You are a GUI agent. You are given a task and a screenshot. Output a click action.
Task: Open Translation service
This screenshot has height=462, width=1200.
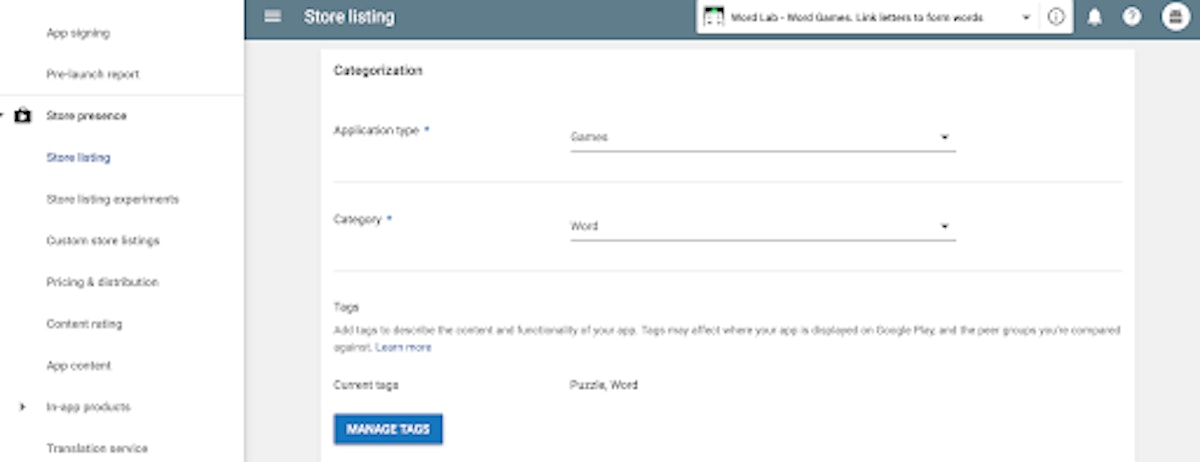coord(97,449)
